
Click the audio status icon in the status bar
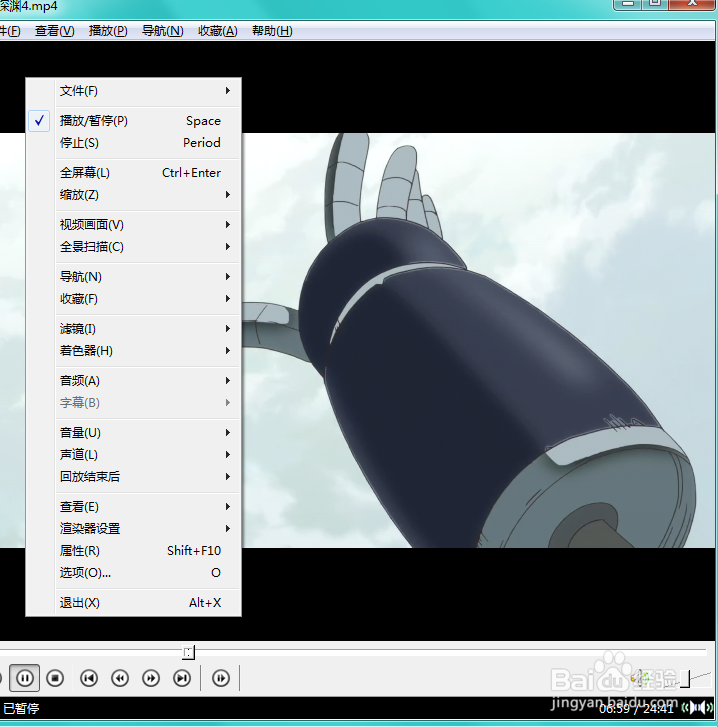[x=697, y=708]
